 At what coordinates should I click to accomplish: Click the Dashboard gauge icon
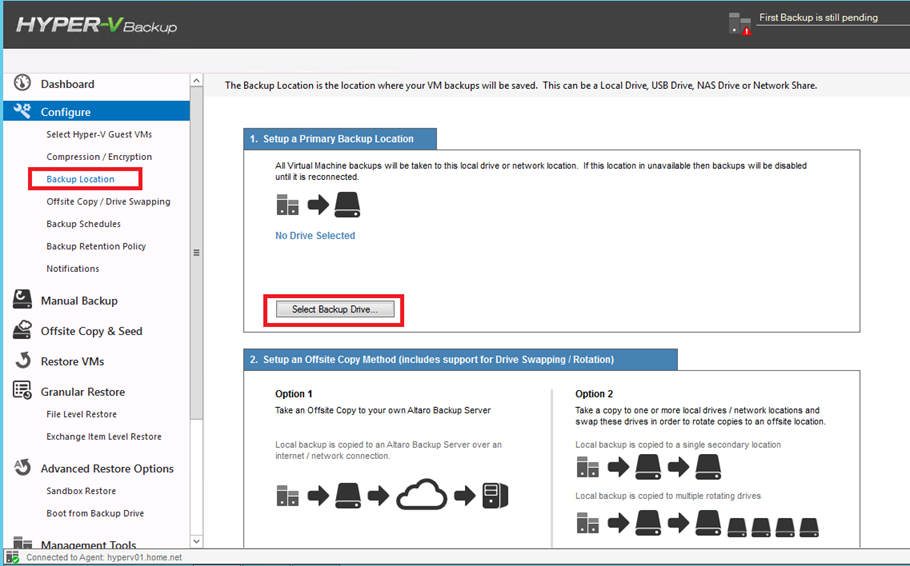click(23, 83)
